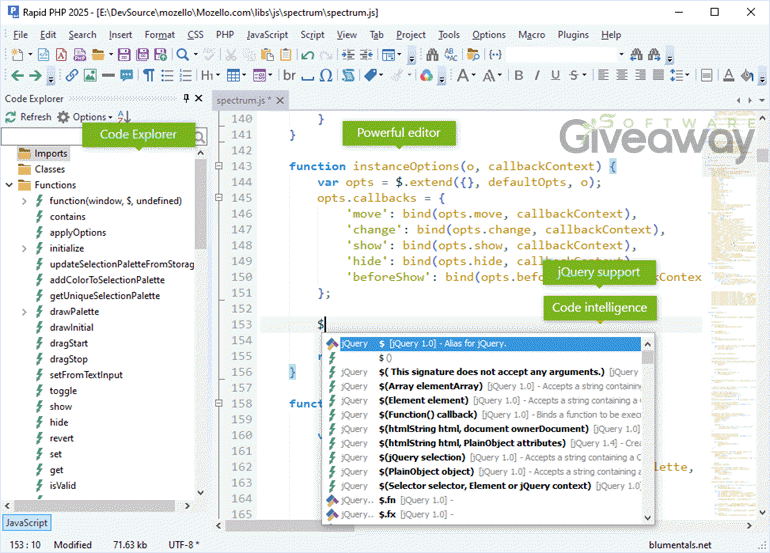This screenshot has height=553, width=770.
Task: Open the Plugins menu
Action: pyautogui.click(x=573, y=35)
